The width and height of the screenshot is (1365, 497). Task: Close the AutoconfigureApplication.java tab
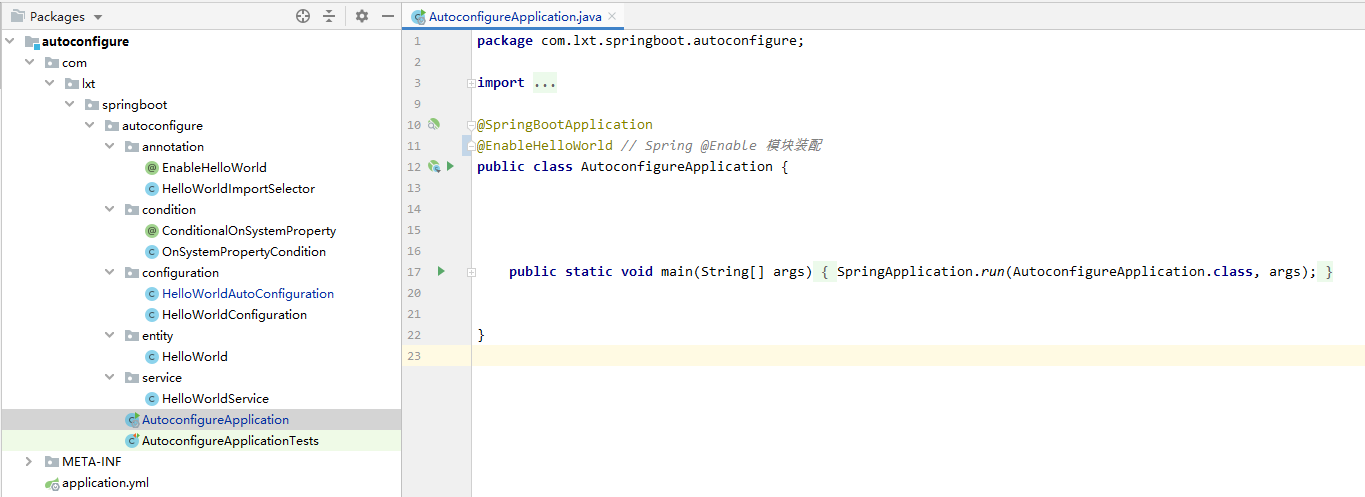611,17
